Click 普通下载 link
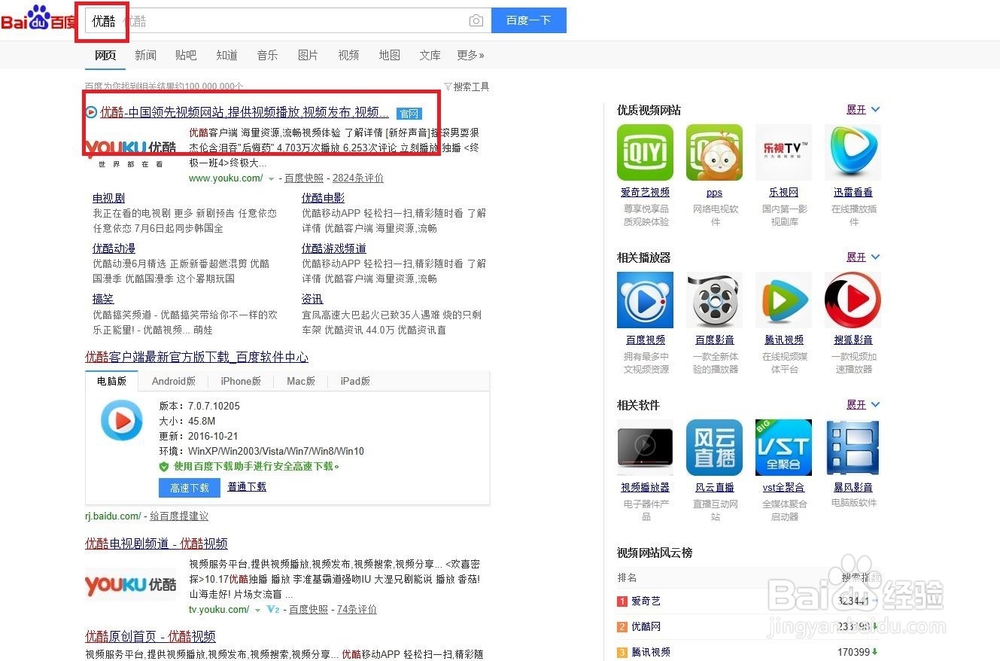This screenshot has height=661, width=1000. point(247,487)
